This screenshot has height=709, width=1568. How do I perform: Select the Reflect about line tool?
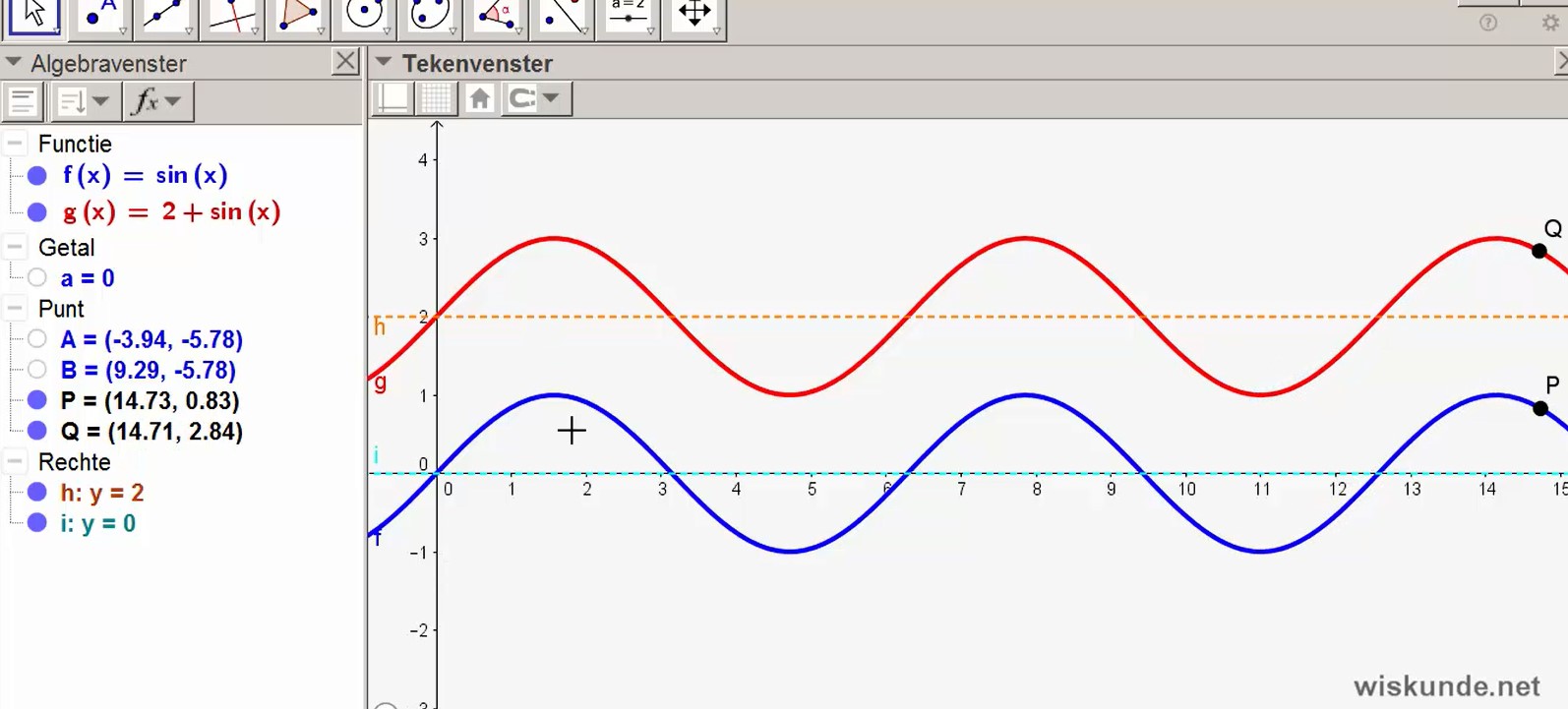[562, 17]
